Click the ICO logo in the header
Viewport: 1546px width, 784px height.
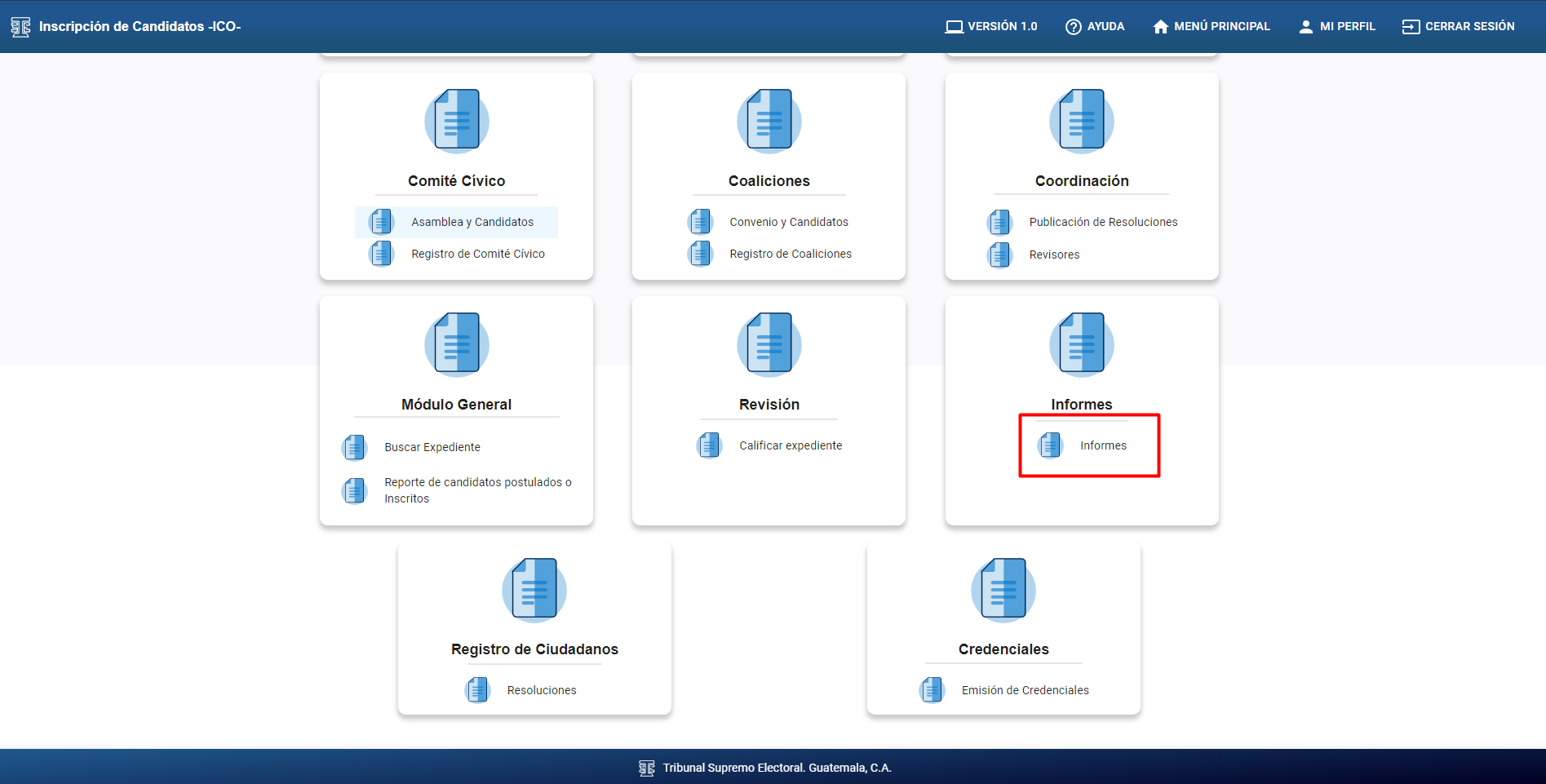[x=20, y=27]
